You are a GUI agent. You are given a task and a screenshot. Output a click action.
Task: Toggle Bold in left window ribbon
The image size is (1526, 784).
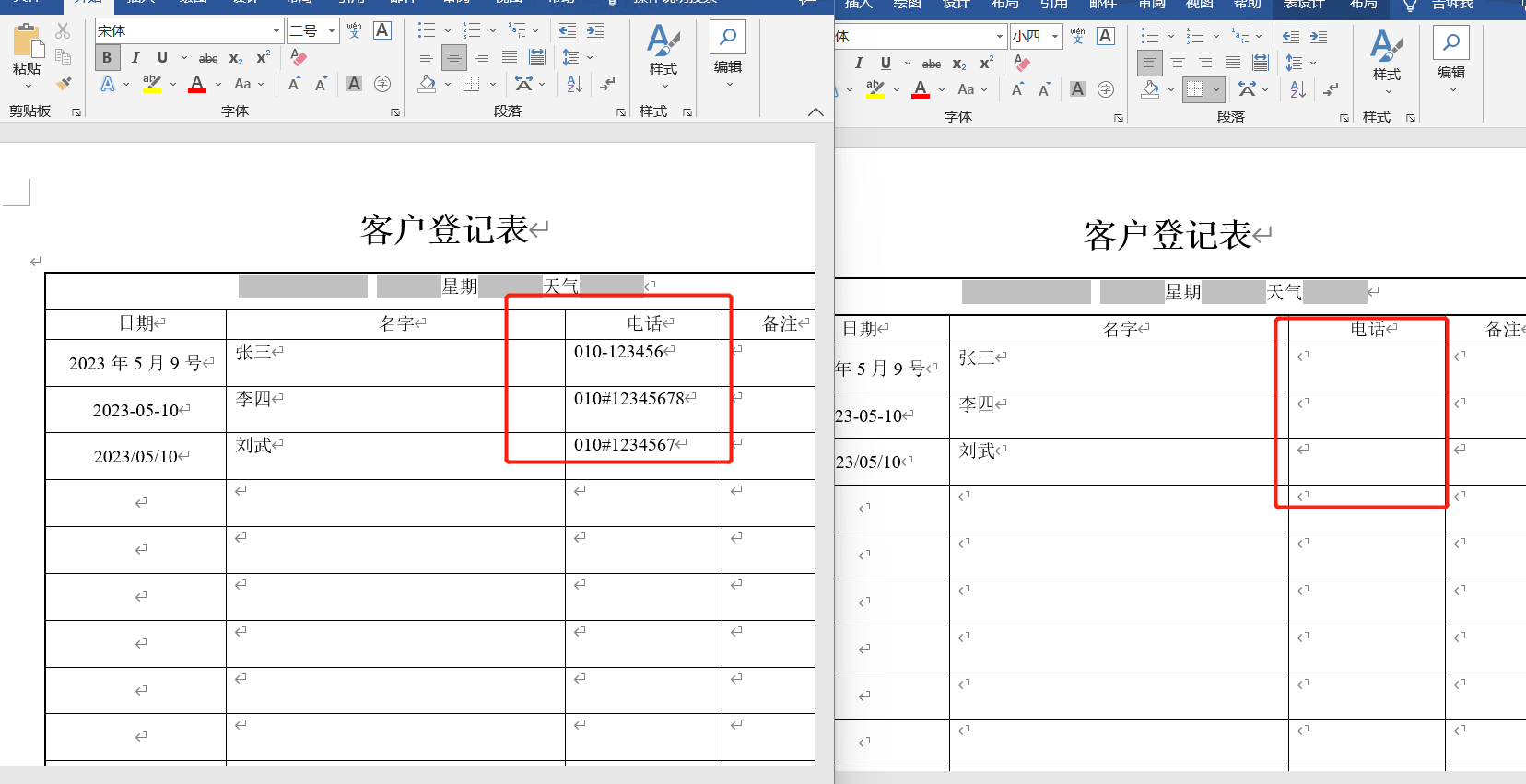tap(107, 57)
